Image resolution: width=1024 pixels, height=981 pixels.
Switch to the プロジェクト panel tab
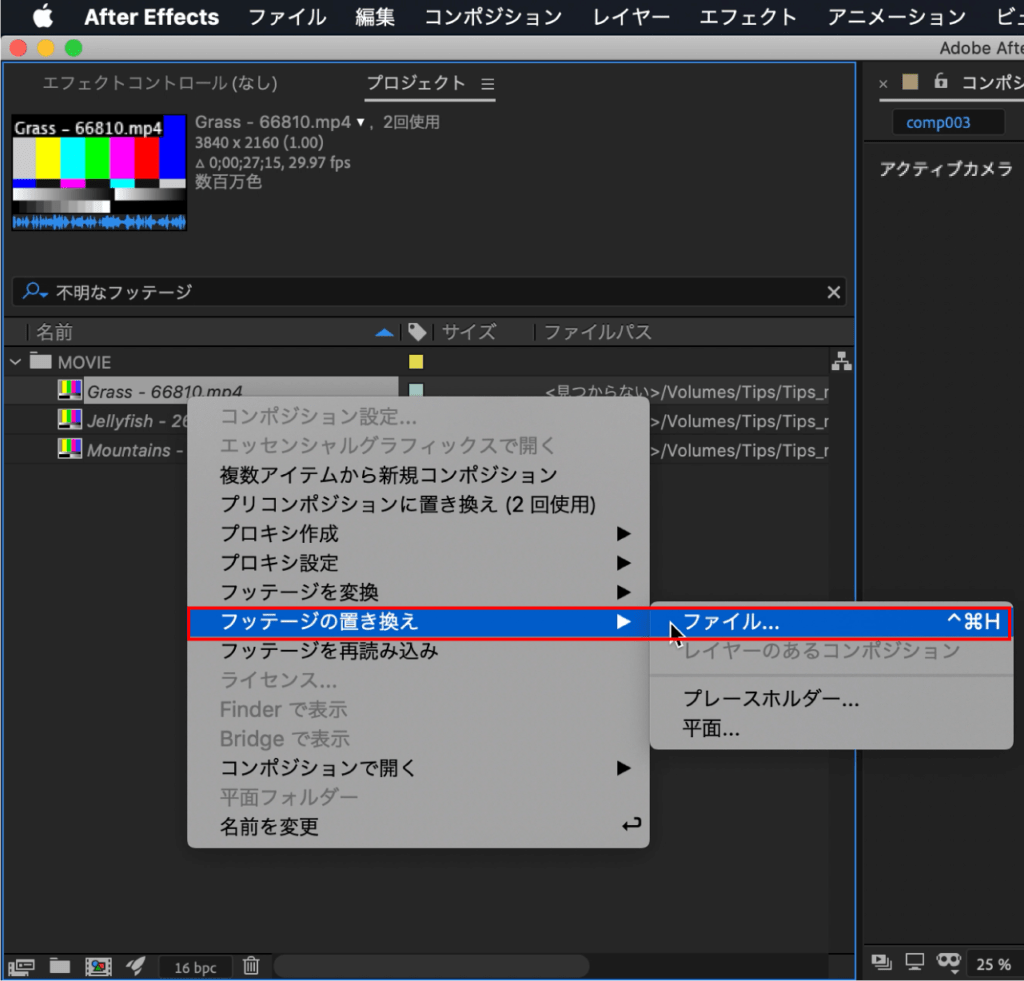415,83
